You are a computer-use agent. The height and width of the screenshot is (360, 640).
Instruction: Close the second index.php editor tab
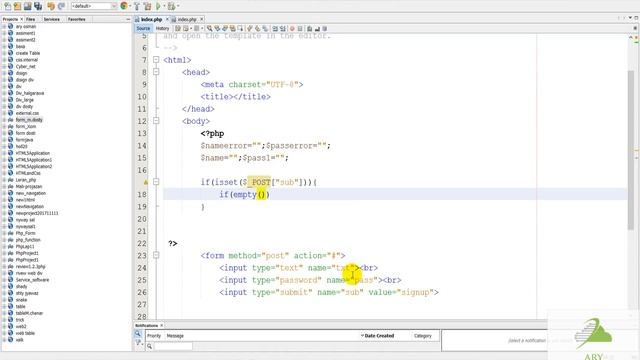(x=202, y=19)
